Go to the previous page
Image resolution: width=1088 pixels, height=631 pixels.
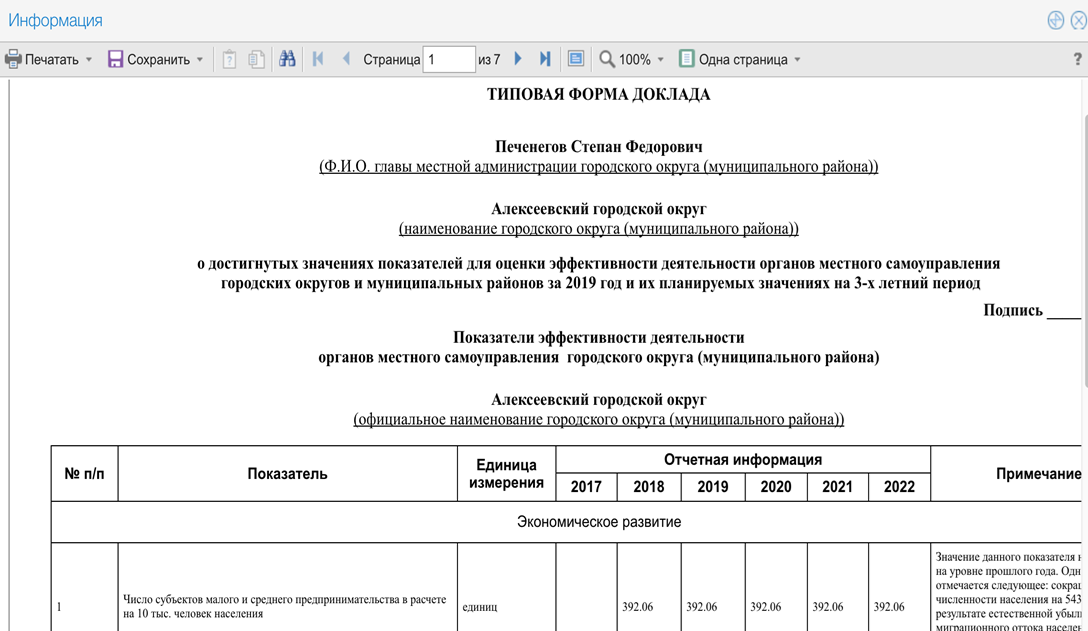coord(346,59)
